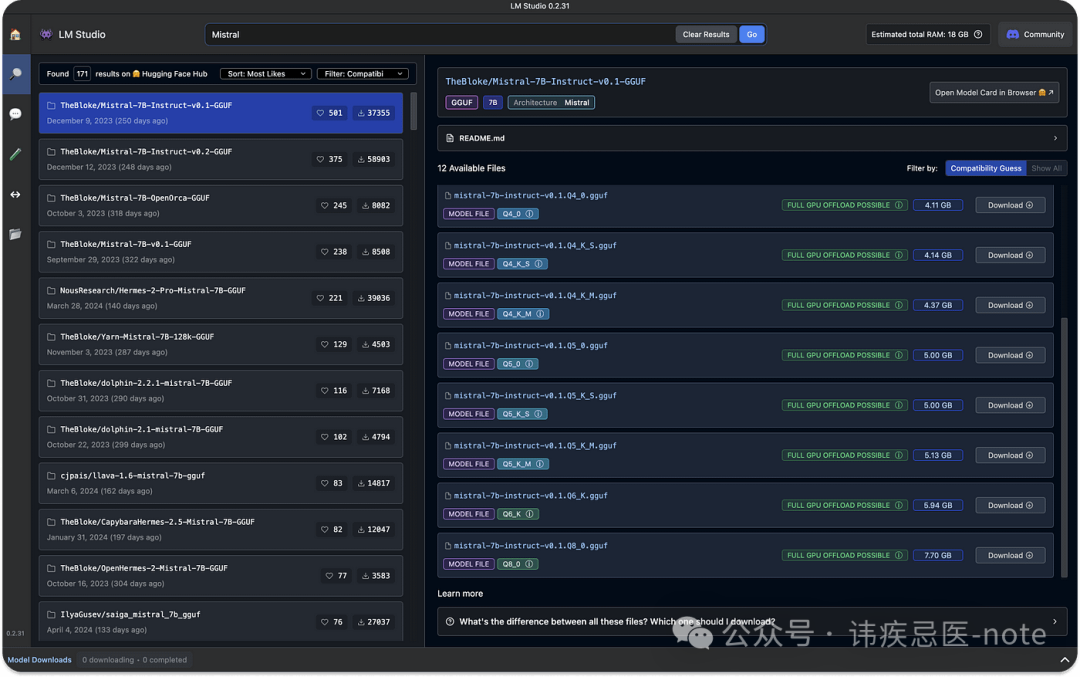
Task: Open the Filter: Compatibi dropdown
Action: click(x=363, y=74)
